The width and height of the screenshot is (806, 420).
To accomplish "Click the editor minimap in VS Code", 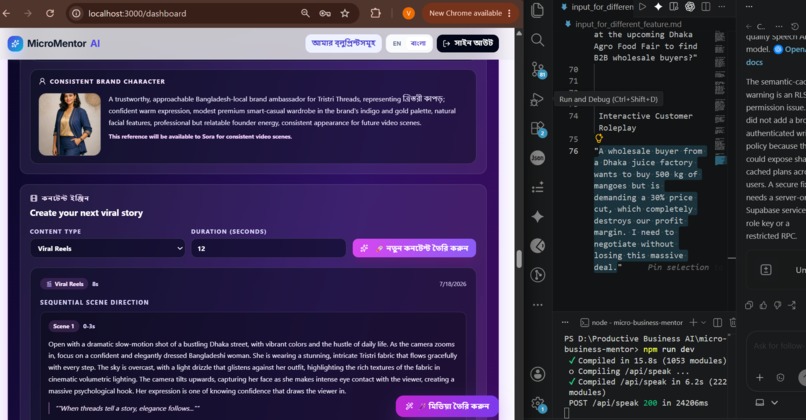I will (x=720, y=98).
